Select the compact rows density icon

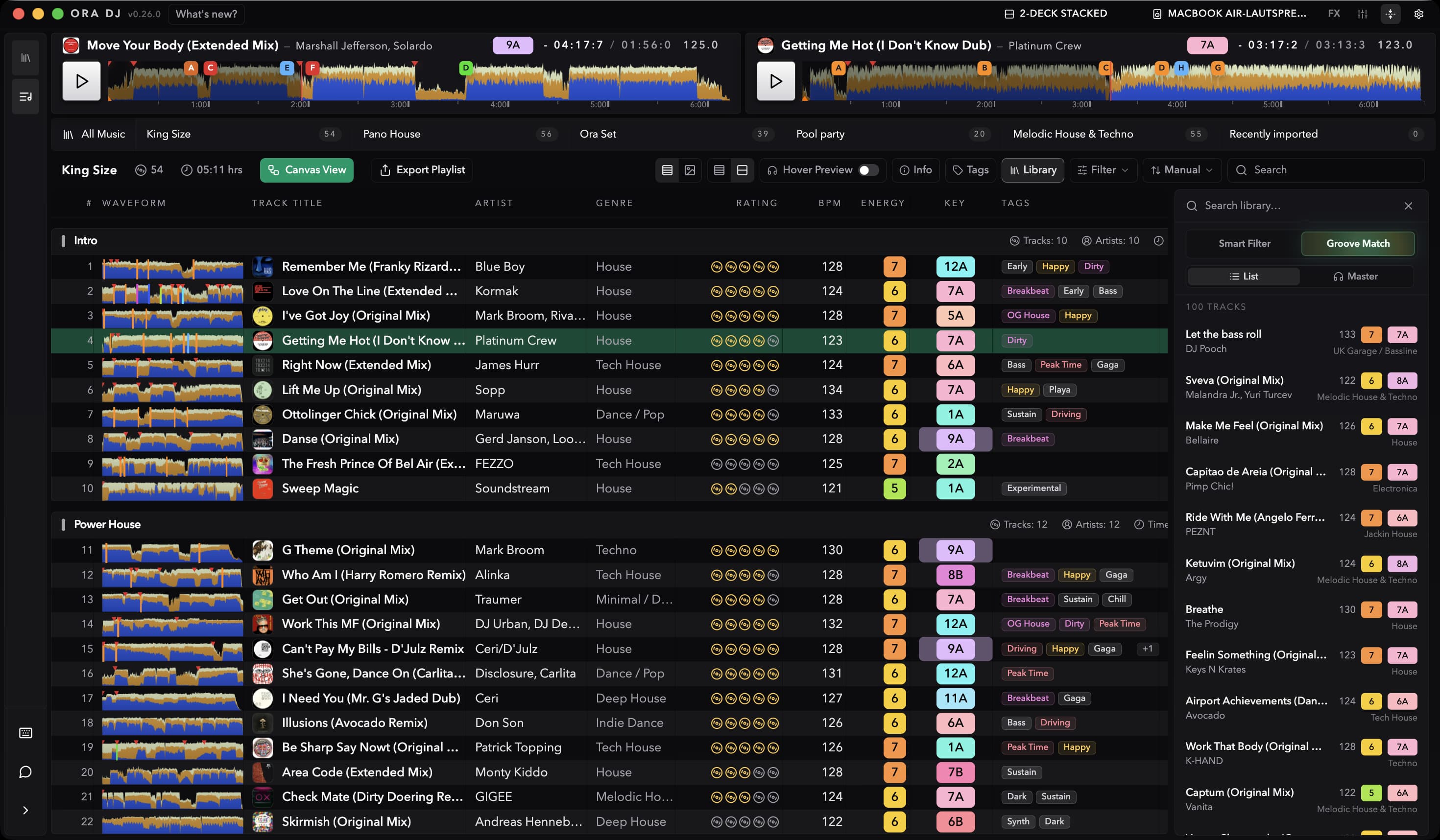(719, 170)
